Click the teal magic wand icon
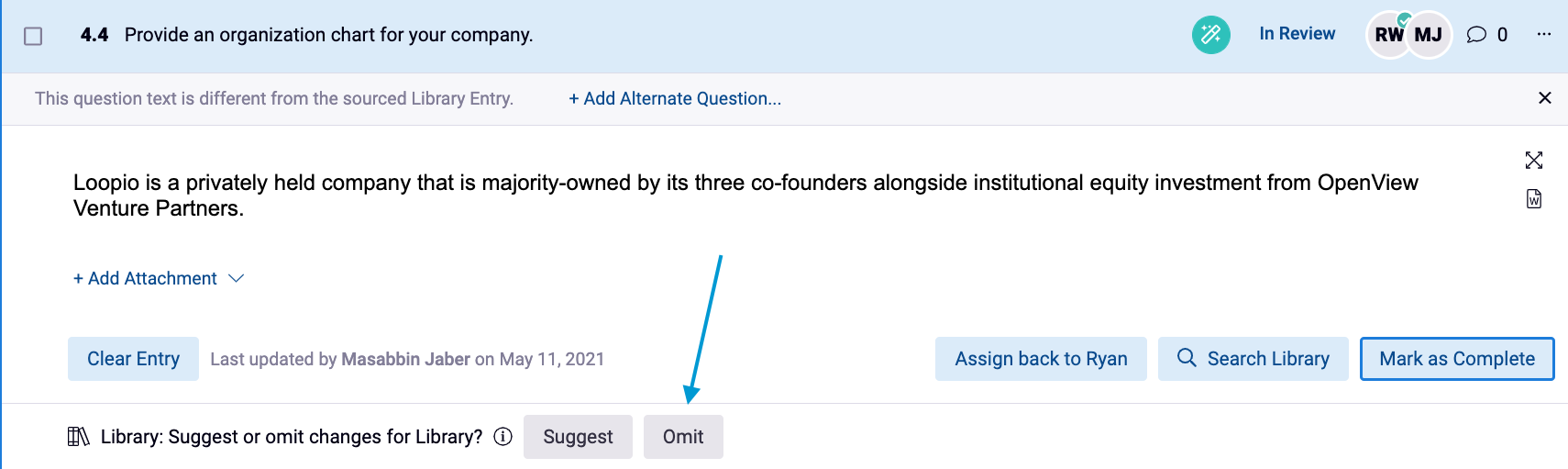 pyautogui.click(x=1210, y=35)
